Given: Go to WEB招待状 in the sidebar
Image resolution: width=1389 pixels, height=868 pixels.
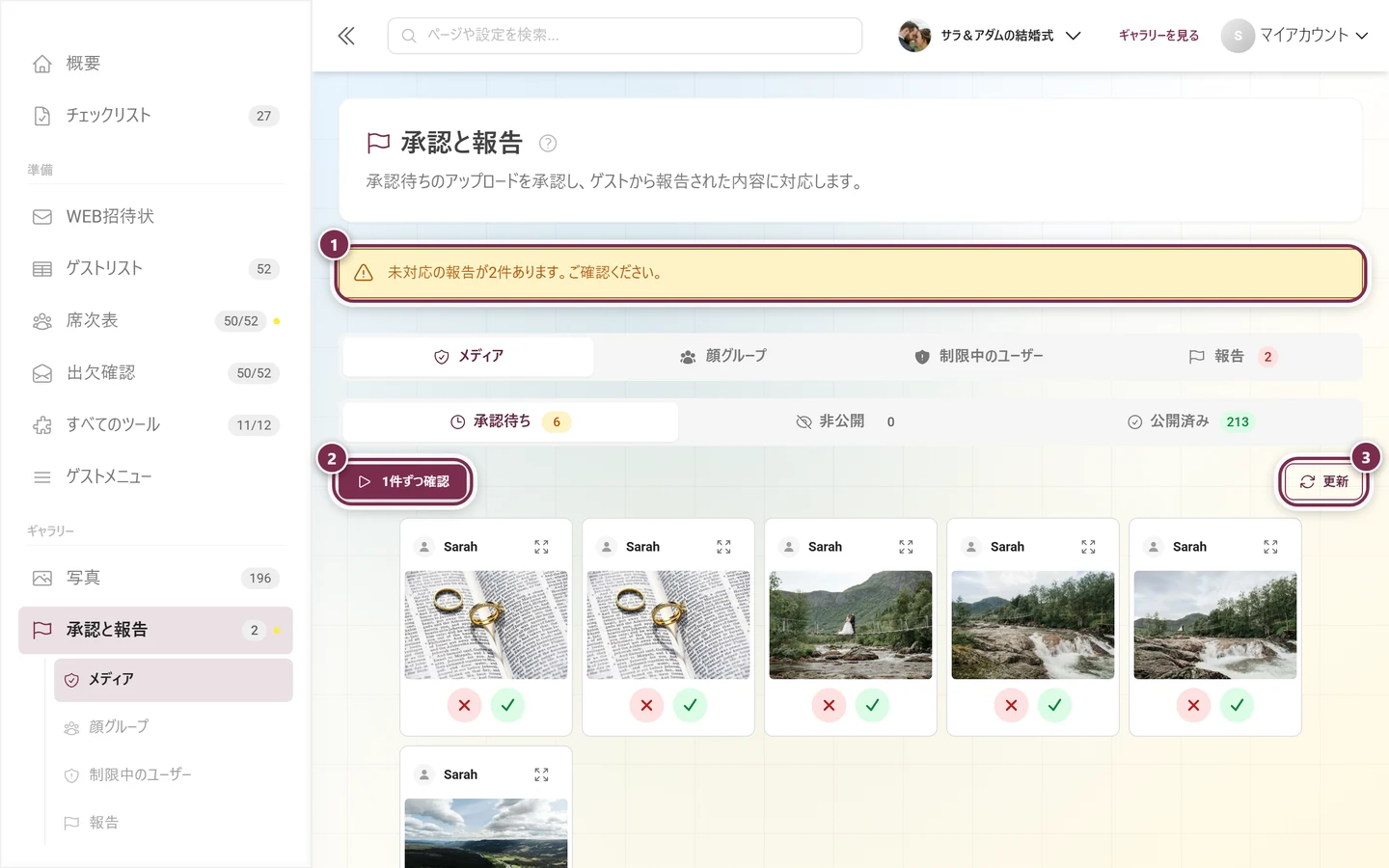Looking at the screenshot, I should [155, 217].
